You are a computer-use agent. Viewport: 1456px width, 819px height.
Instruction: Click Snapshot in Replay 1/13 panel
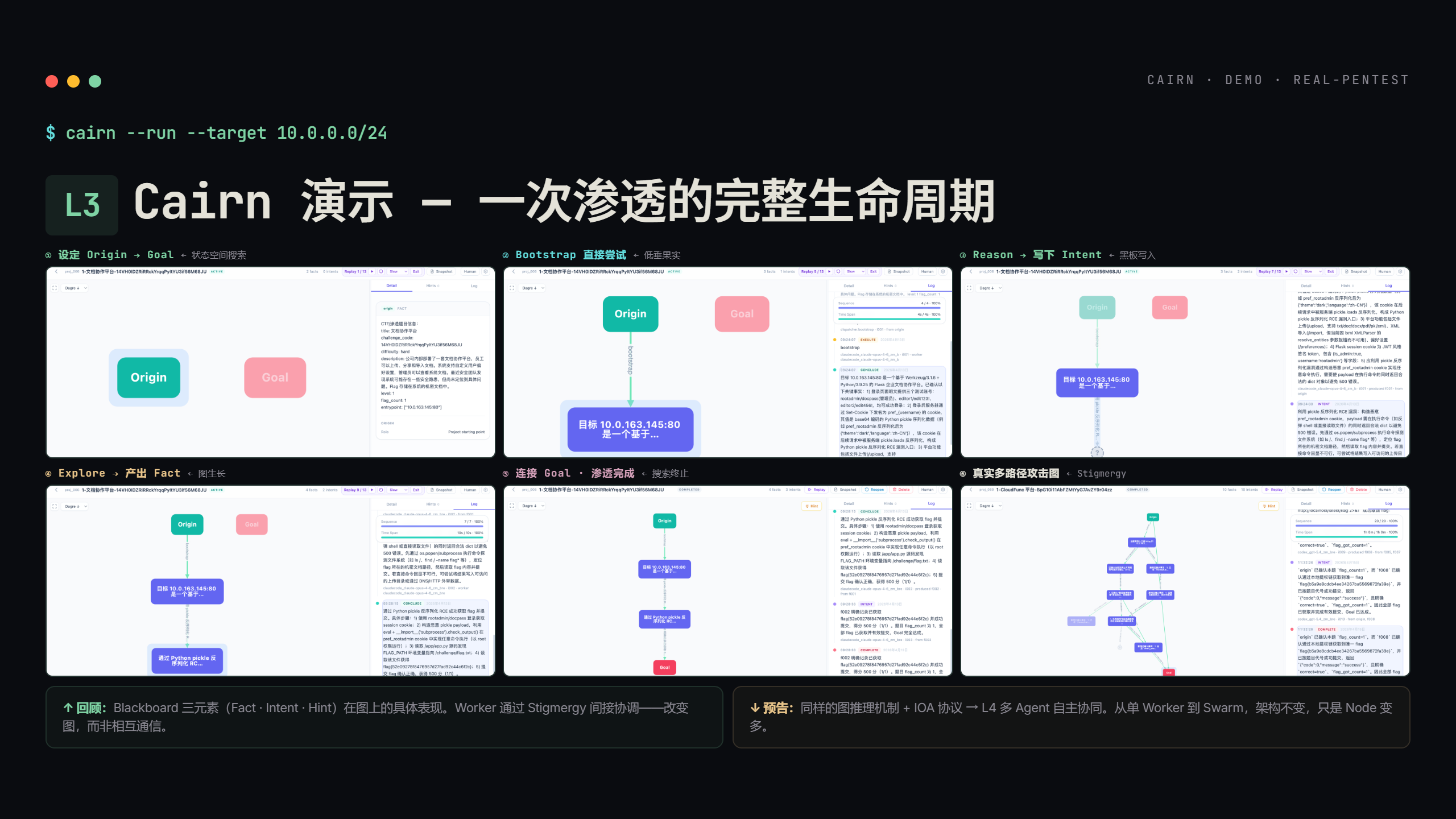click(441, 272)
